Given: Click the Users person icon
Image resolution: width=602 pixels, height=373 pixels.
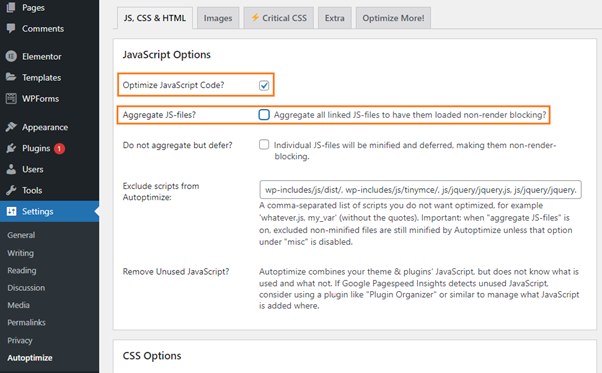Looking at the screenshot, I should point(11,169).
